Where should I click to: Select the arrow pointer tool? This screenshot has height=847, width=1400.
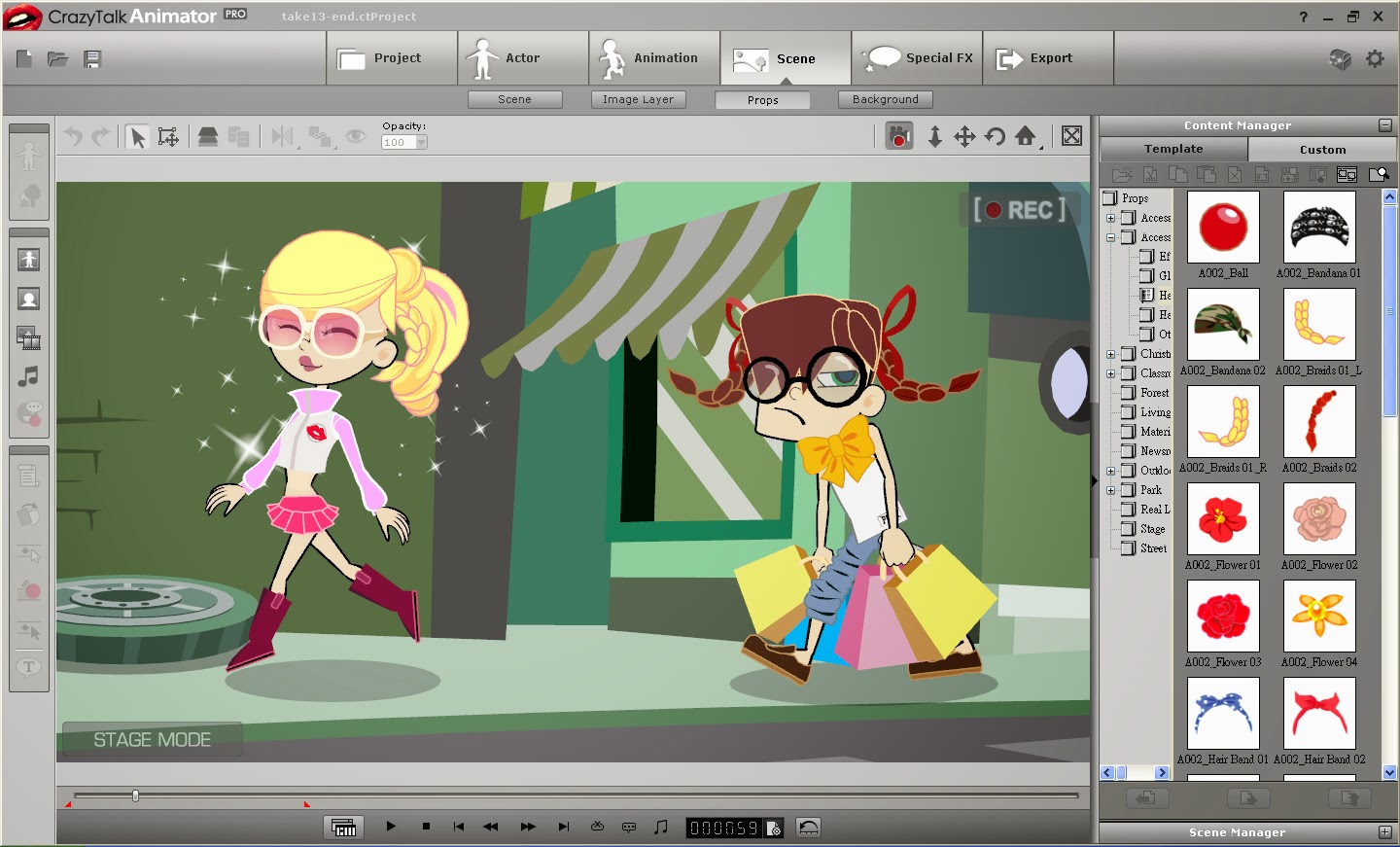point(138,137)
